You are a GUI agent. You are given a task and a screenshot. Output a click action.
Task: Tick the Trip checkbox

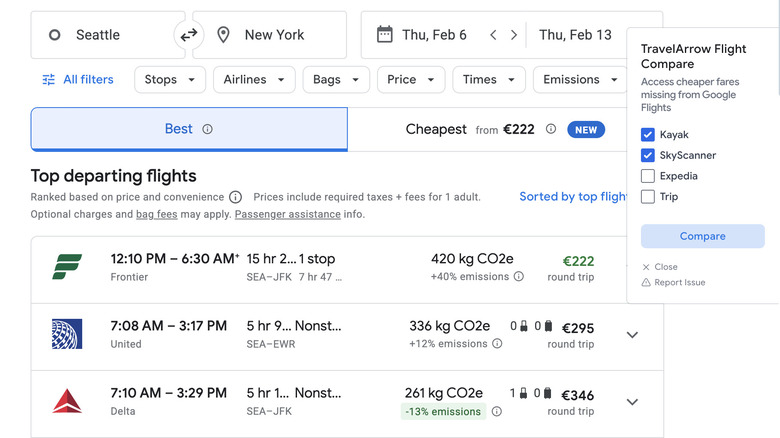648,197
